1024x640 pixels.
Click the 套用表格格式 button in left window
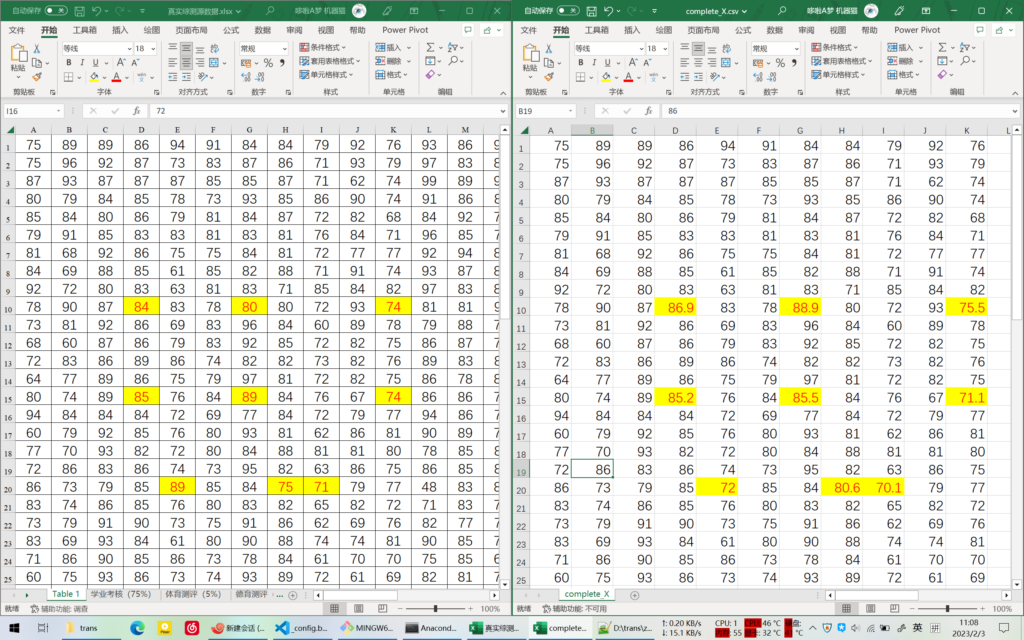coord(328,61)
